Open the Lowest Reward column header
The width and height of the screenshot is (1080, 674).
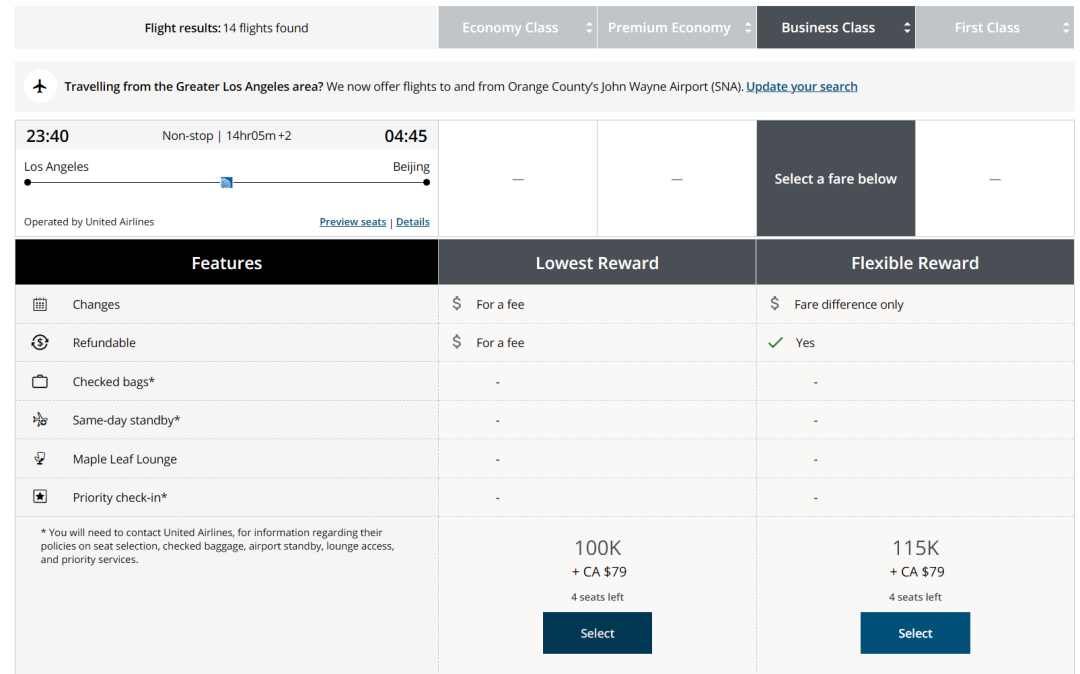tap(597, 263)
